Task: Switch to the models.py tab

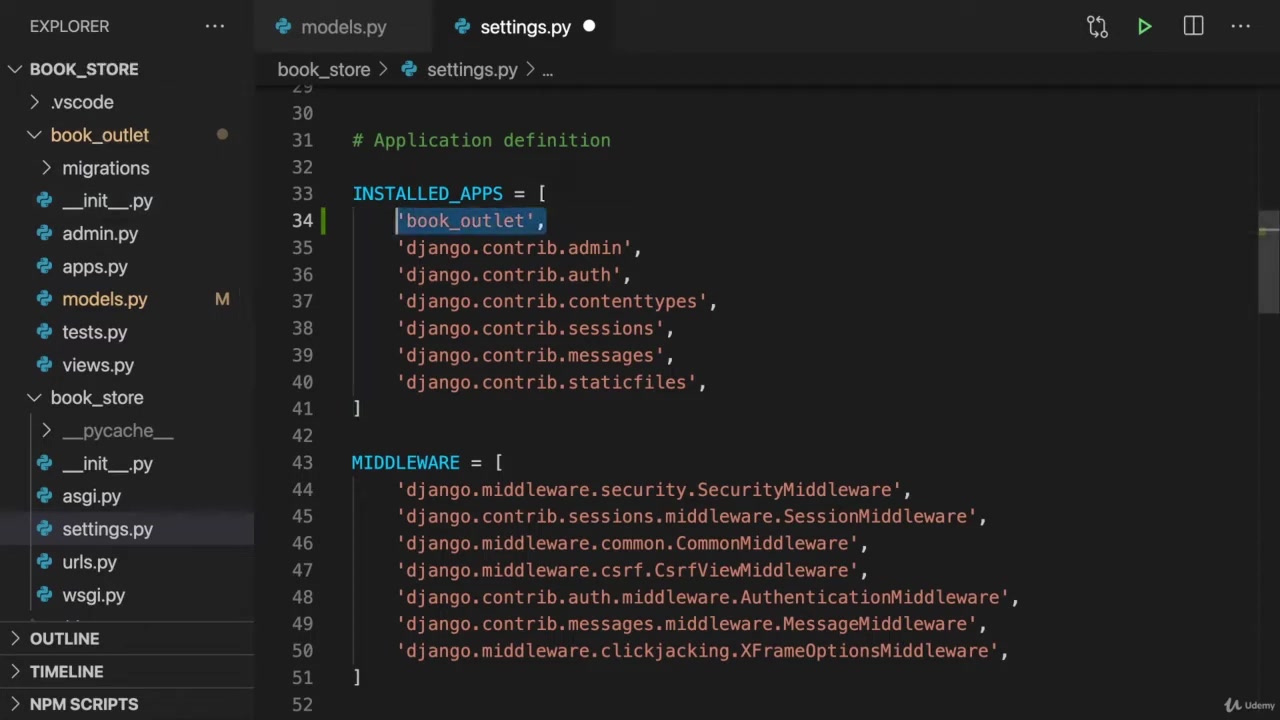Action: [342, 27]
